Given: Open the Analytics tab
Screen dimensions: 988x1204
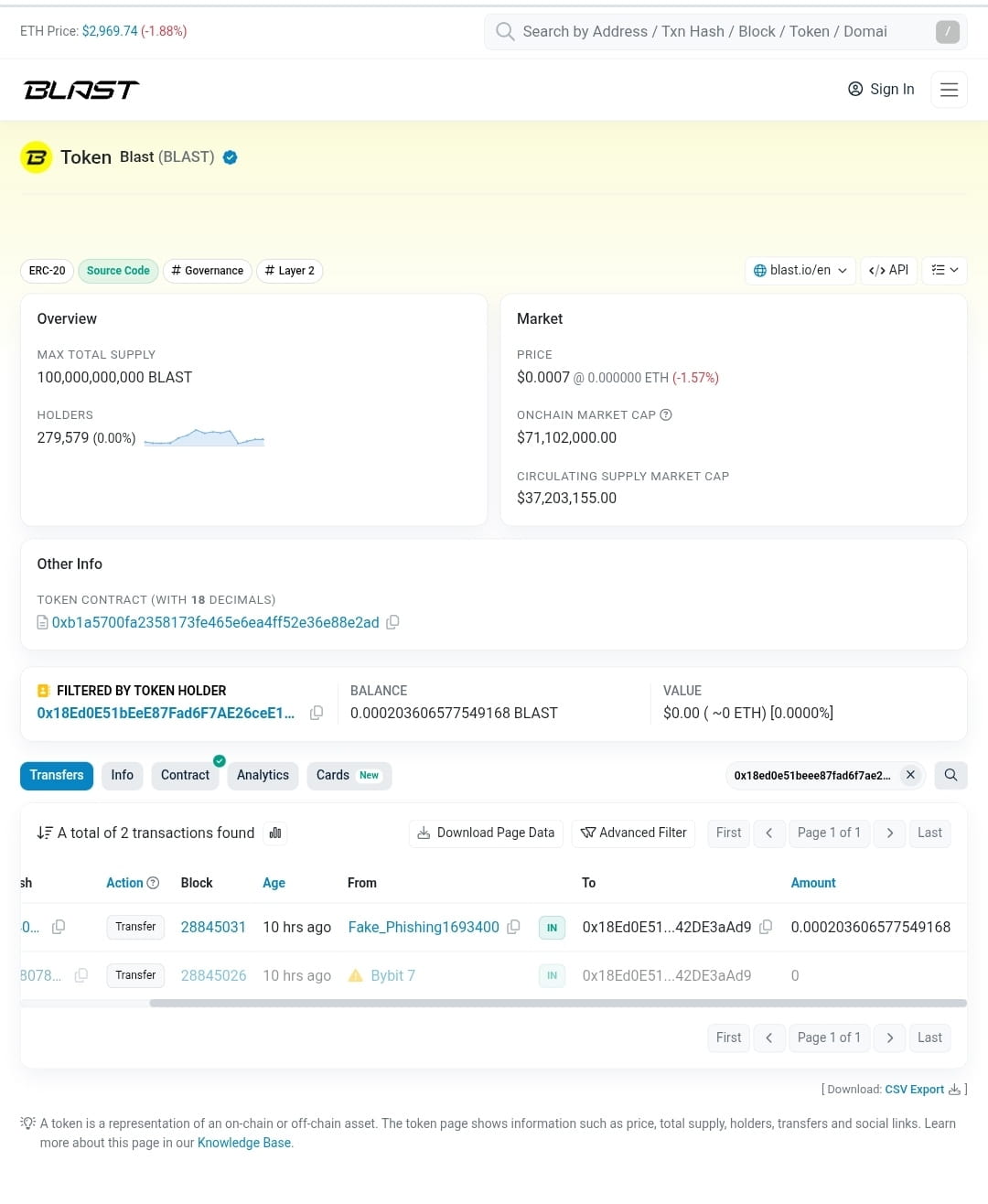Looking at the screenshot, I should tap(263, 775).
